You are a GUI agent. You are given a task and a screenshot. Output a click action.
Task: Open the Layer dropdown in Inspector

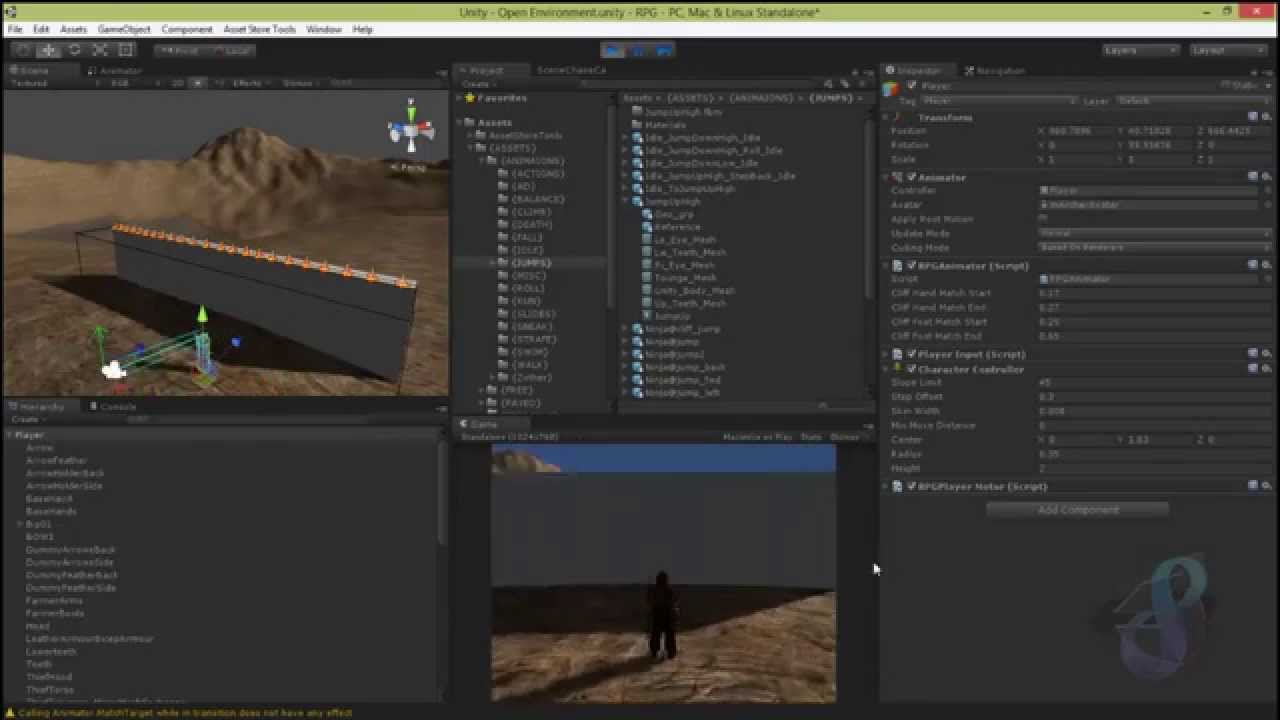coord(1192,101)
